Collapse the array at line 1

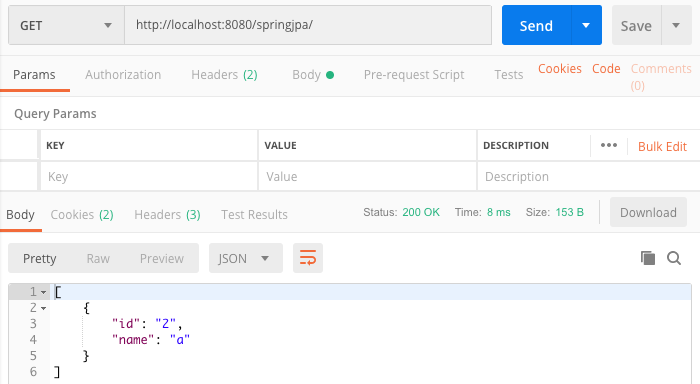[43, 292]
